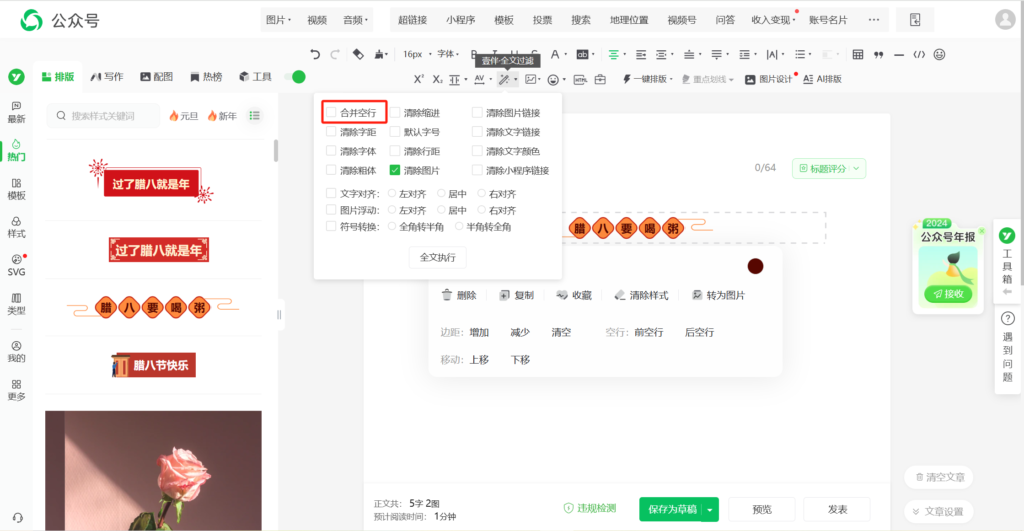Click the 发表 button
This screenshot has width=1024, height=531.
tap(837, 509)
